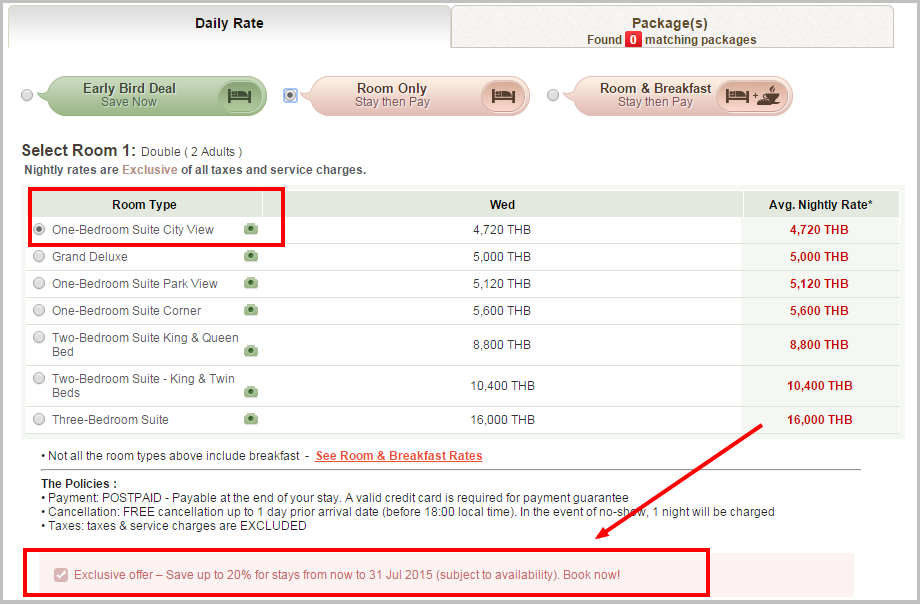View camera icon for One-Bedroom Suite Corner
The image size is (920, 605).
251,310
